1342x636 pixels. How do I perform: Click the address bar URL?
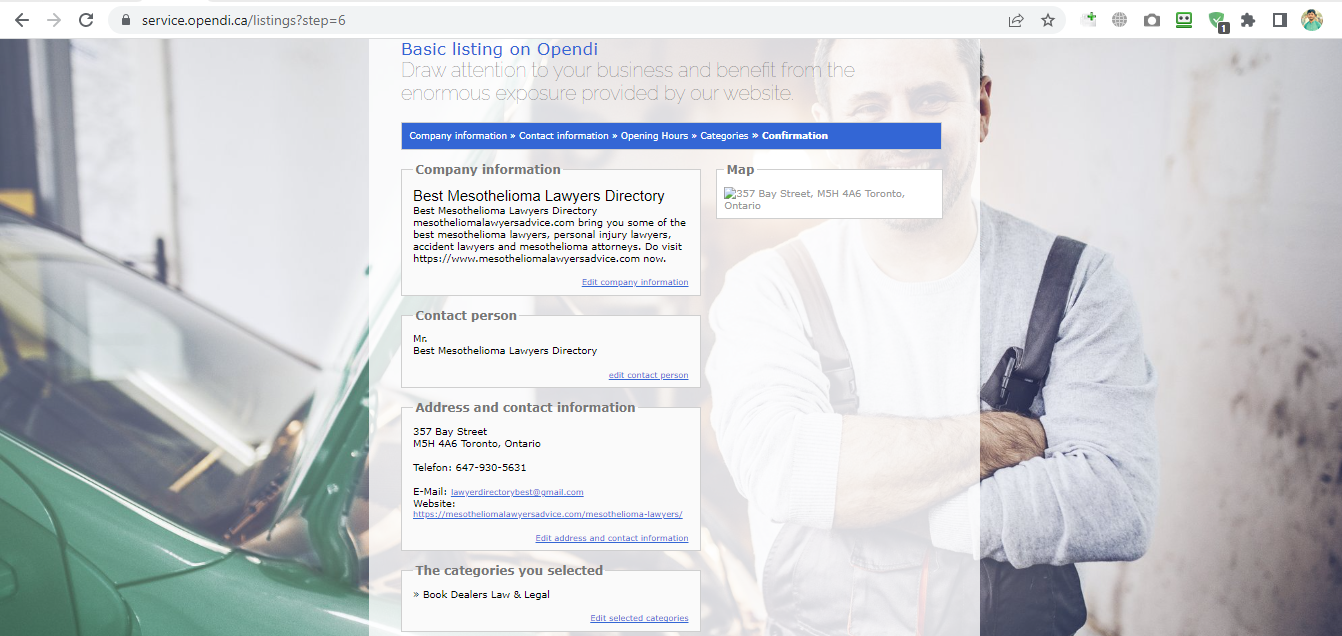(x=244, y=20)
